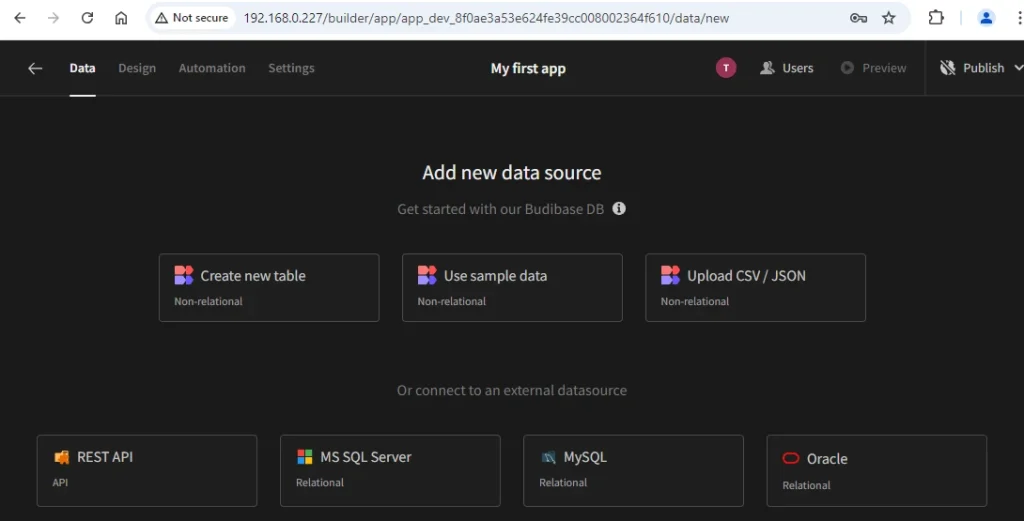Screen dimensions: 1024x521
Task: Select Upload CSV / JSON option
Action: 756,287
